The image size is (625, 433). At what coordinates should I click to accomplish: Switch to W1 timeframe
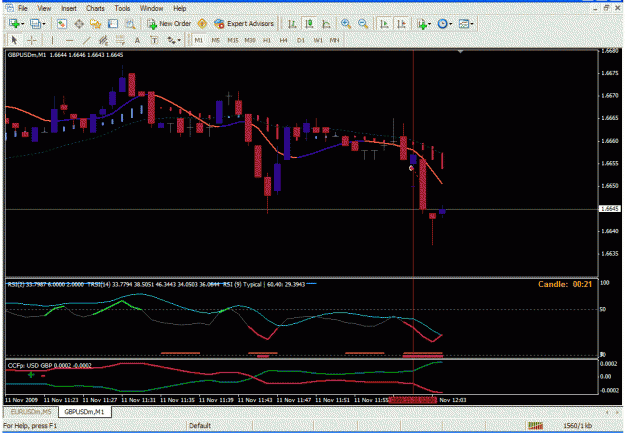click(318, 40)
